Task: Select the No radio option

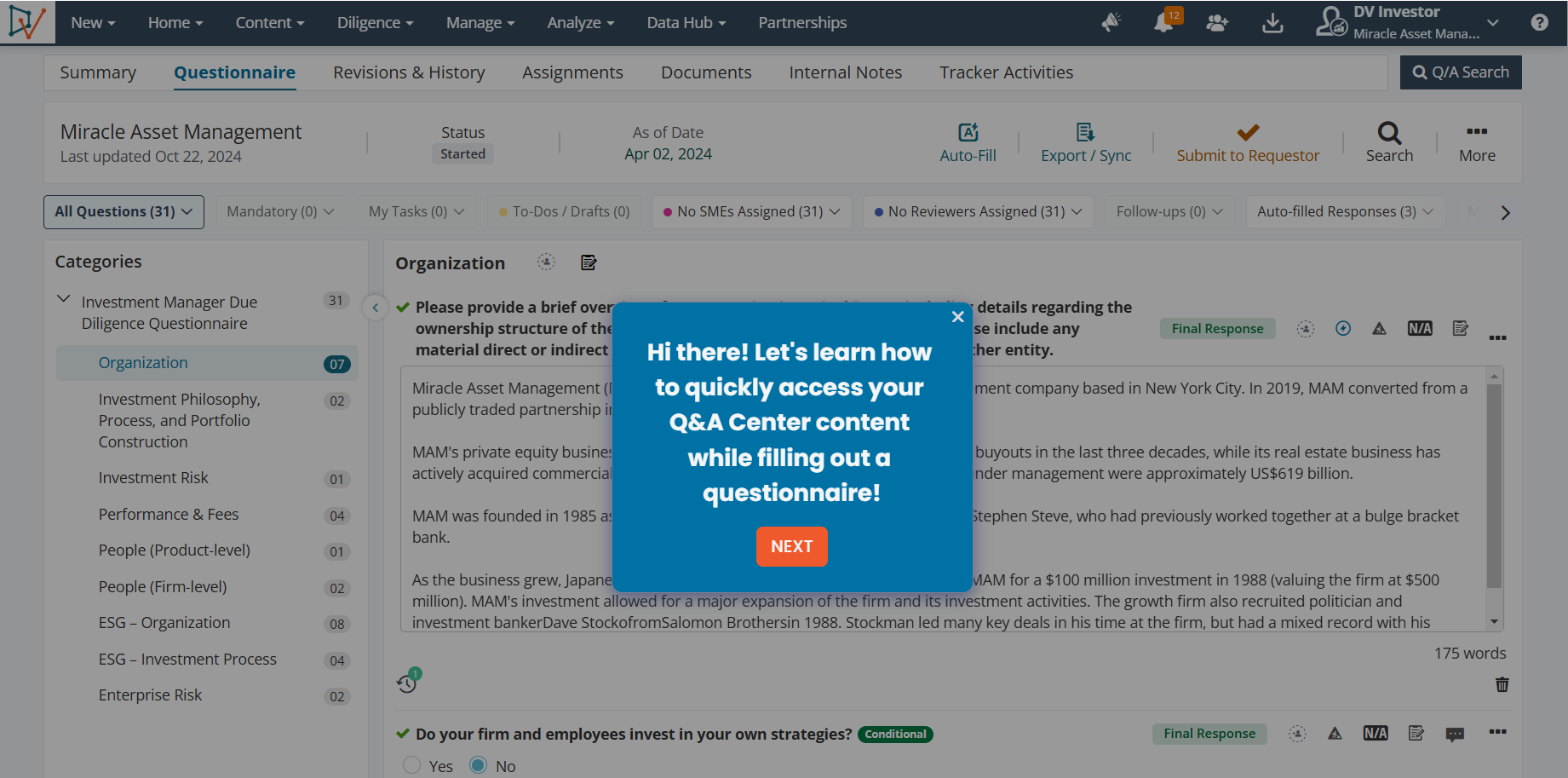Action: point(478,765)
